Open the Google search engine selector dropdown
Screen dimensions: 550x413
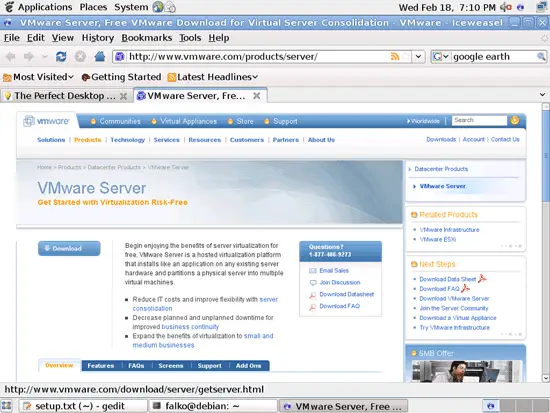pyautogui.click(x=441, y=56)
